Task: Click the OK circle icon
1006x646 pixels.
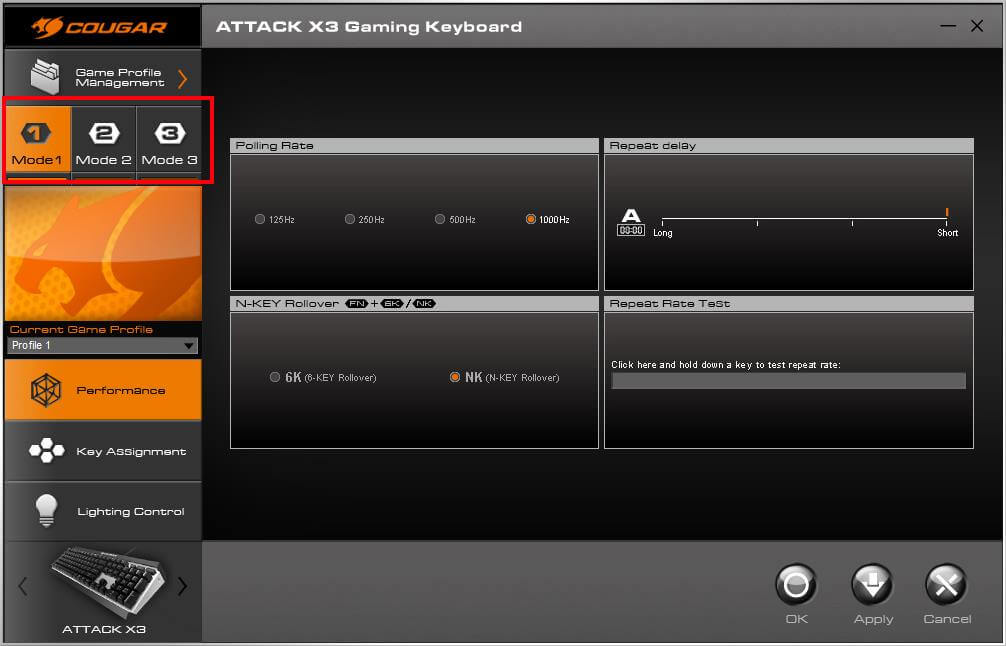Action: [x=796, y=585]
